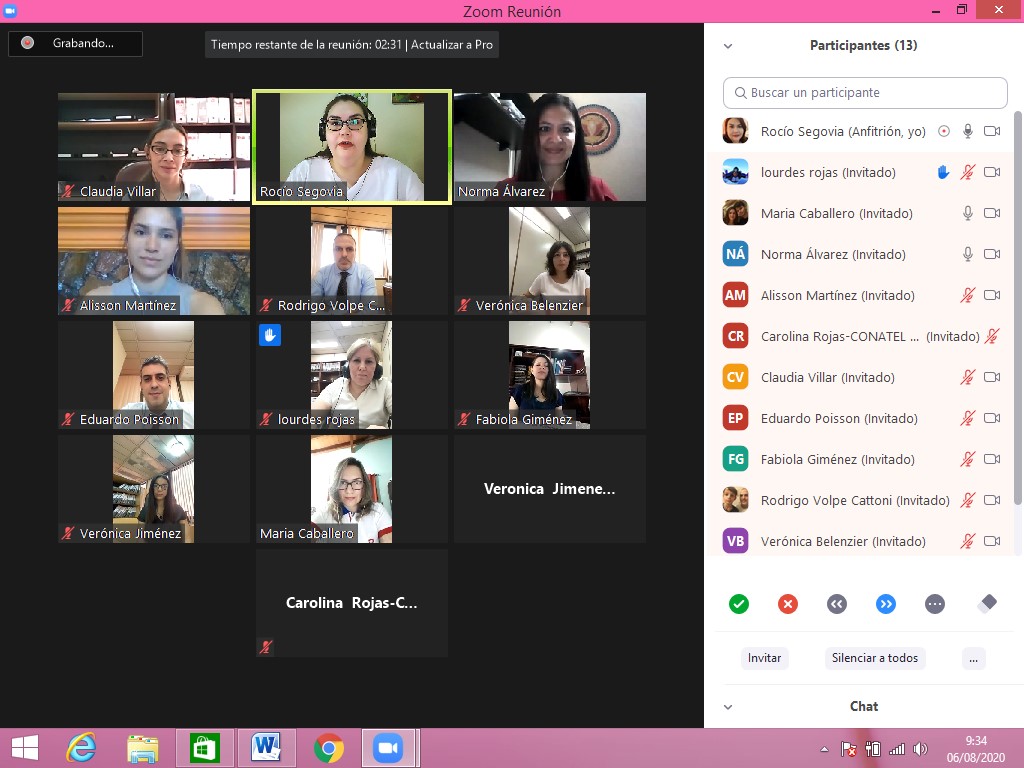Click the participants list scrollbar
The height and width of the screenshot is (768, 1024).
point(1017,307)
